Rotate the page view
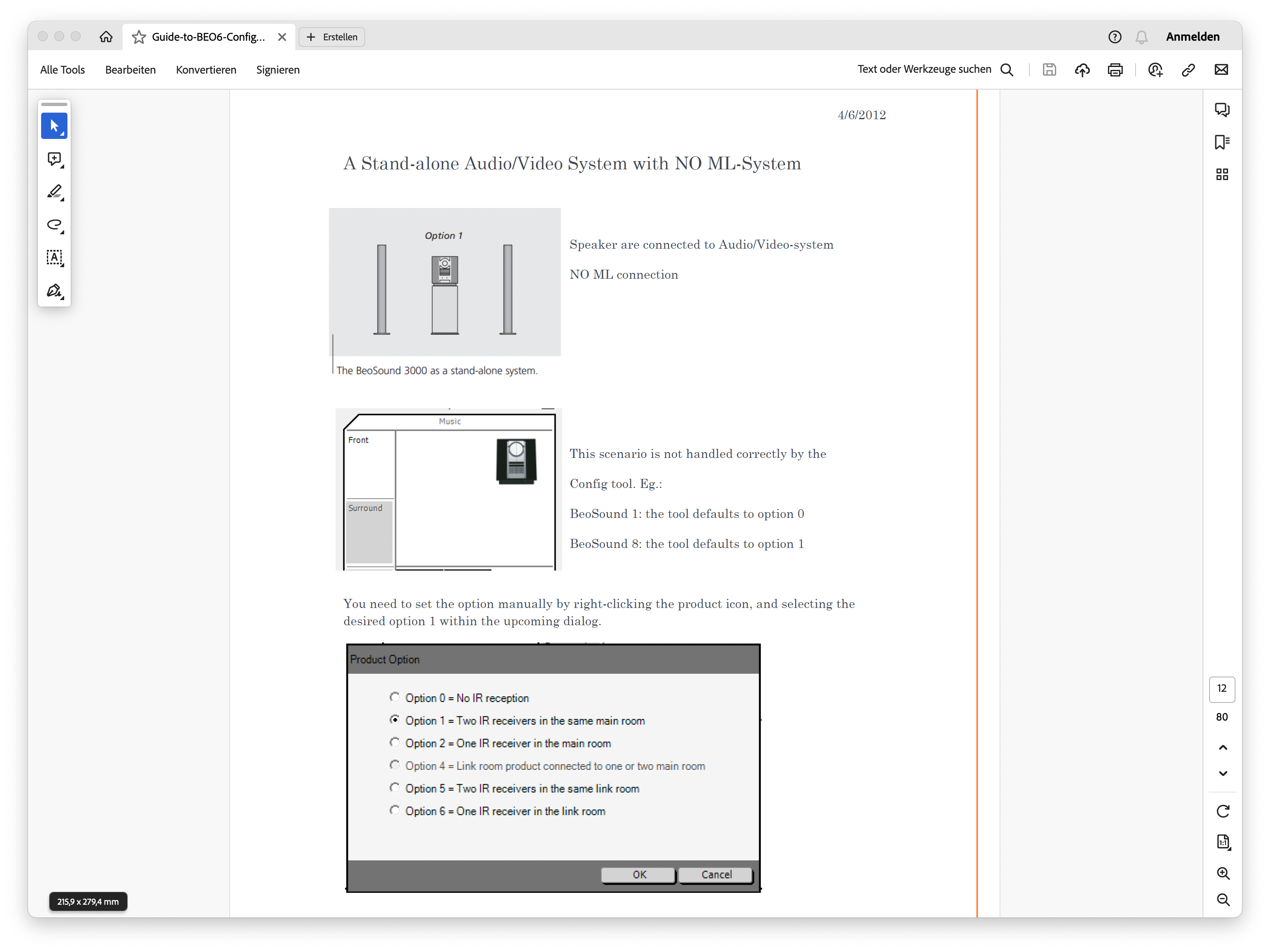Image resolution: width=1270 pixels, height=952 pixels. tap(1223, 811)
